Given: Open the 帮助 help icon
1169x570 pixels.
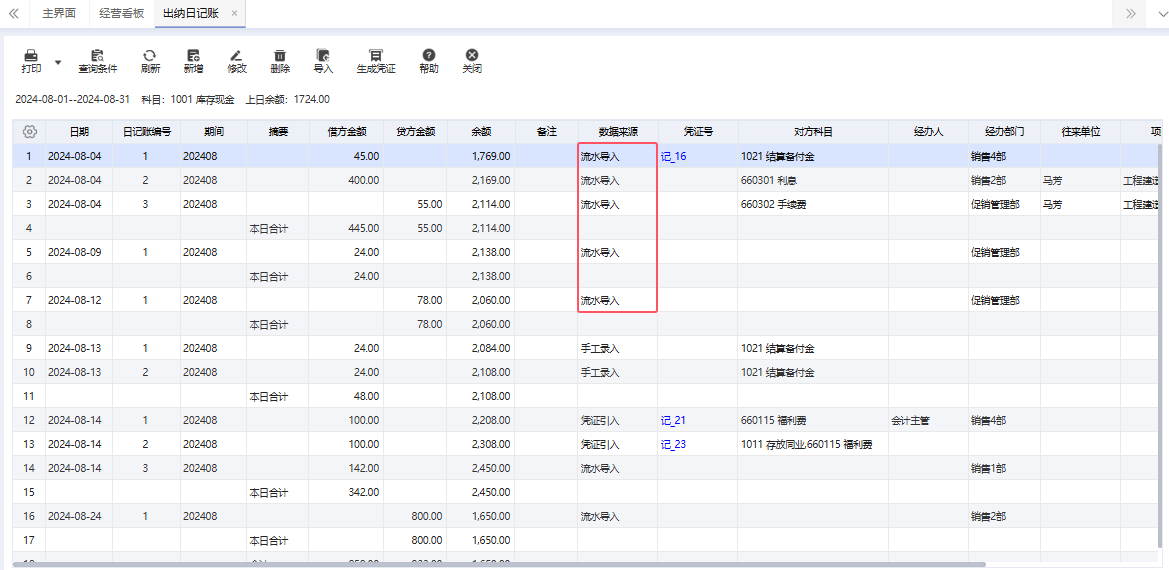Looking at the screenshot, I should tap(429, 57).
